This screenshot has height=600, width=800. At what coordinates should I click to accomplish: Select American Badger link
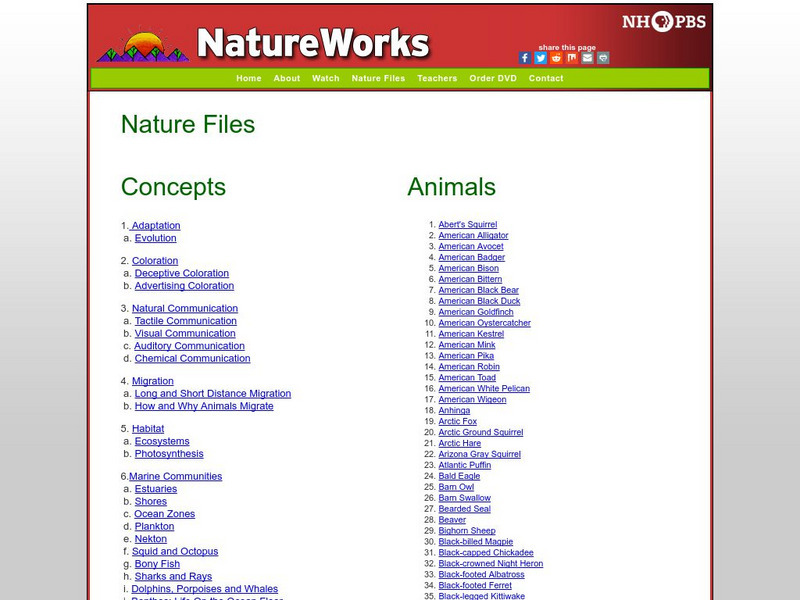(472, 257)
